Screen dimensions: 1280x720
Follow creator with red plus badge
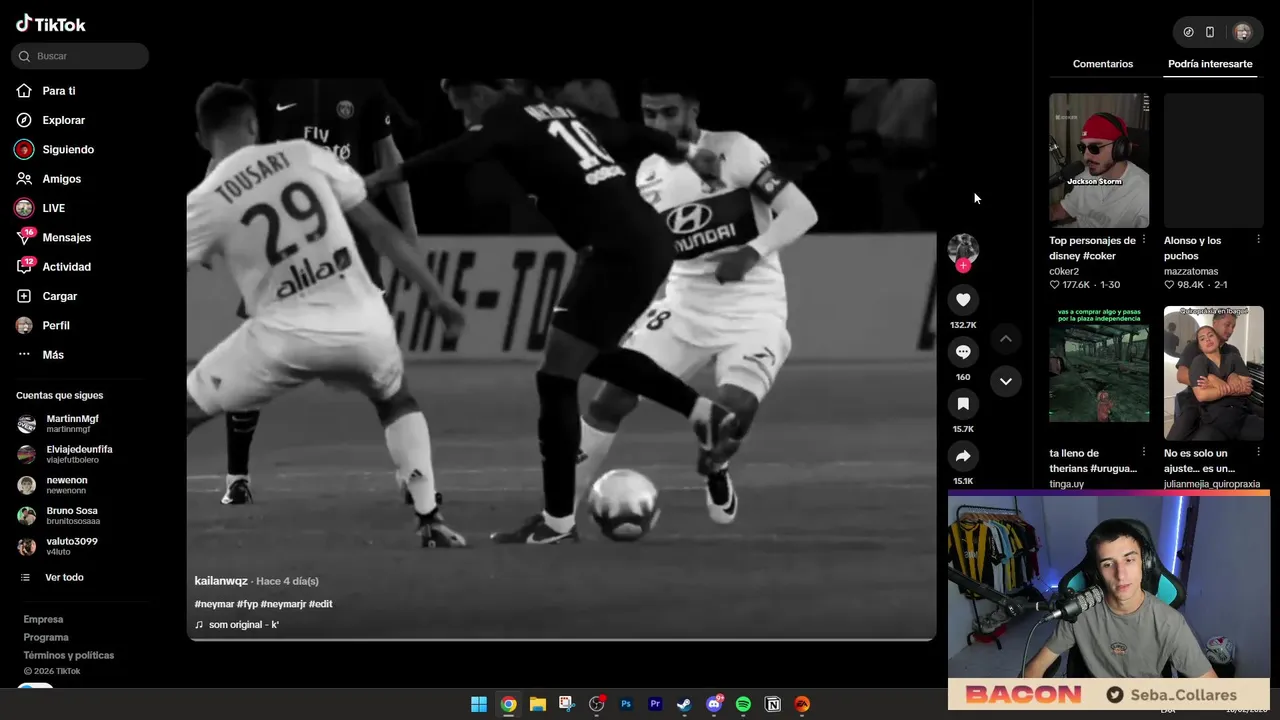[x=963, y=266]
